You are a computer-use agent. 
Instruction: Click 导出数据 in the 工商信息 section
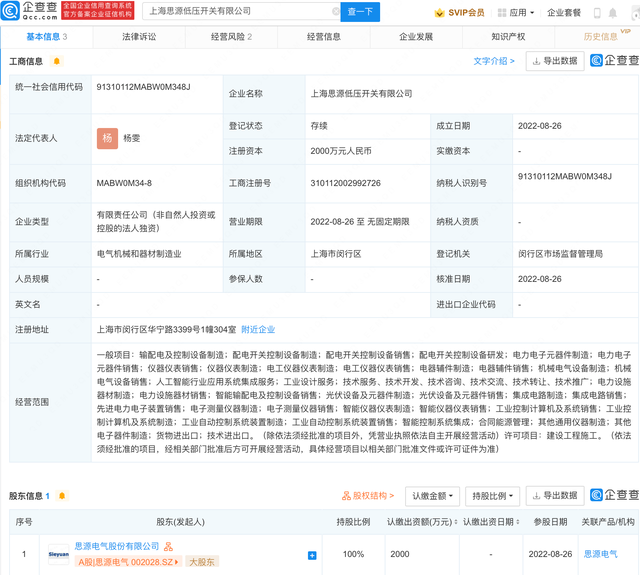coord(555,61)
